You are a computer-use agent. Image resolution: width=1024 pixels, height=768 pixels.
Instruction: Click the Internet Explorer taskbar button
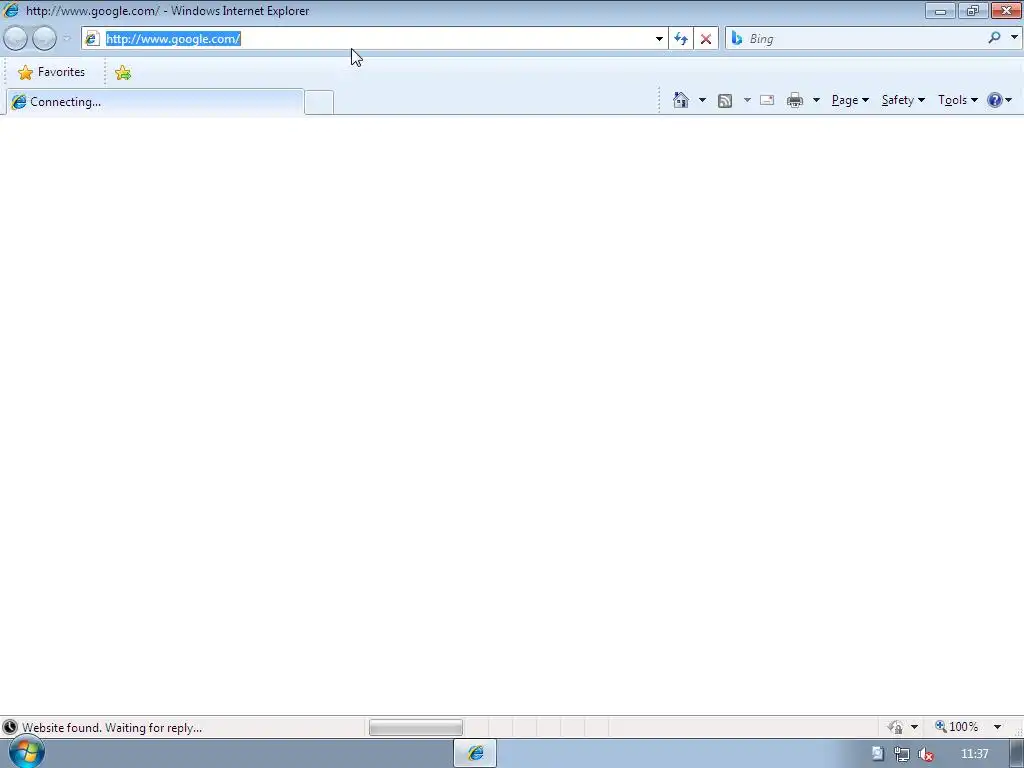point(475,754)
